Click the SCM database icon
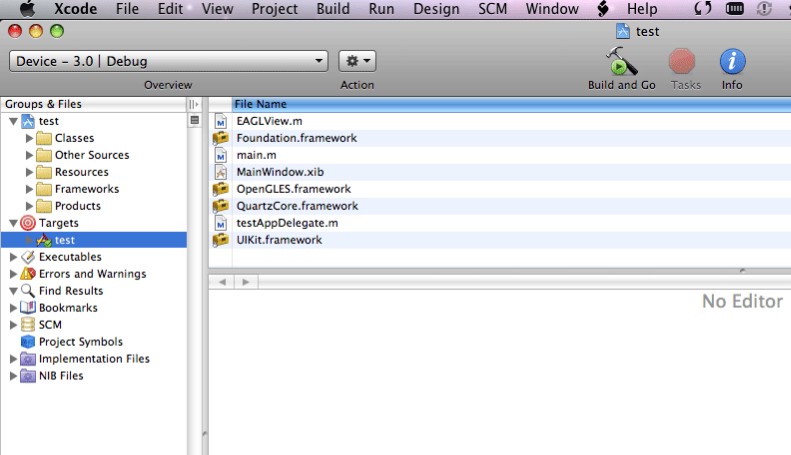The image size is (791, 455). [x=28, y=325]
